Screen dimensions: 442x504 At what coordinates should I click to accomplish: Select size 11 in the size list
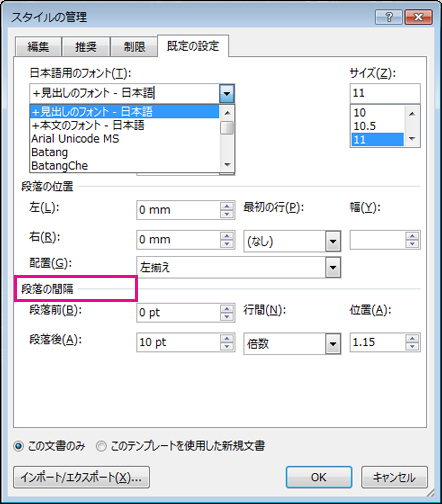point(377,139)
